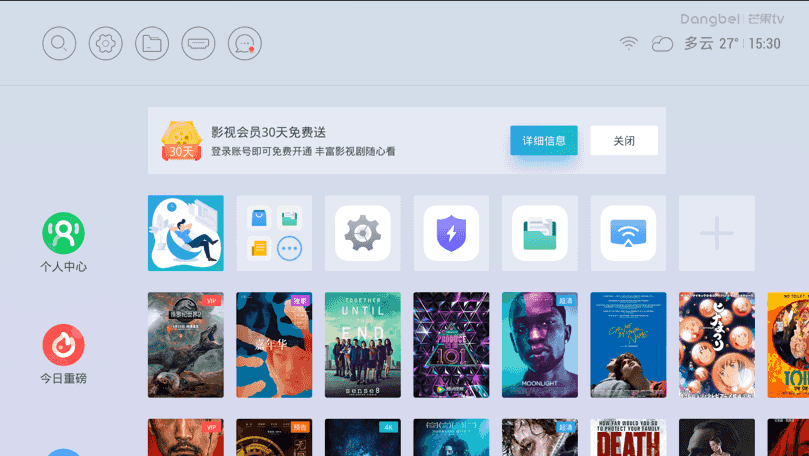Open the anime bubbles poster
The height and width of the screenshot is (456, 809).
717,345
